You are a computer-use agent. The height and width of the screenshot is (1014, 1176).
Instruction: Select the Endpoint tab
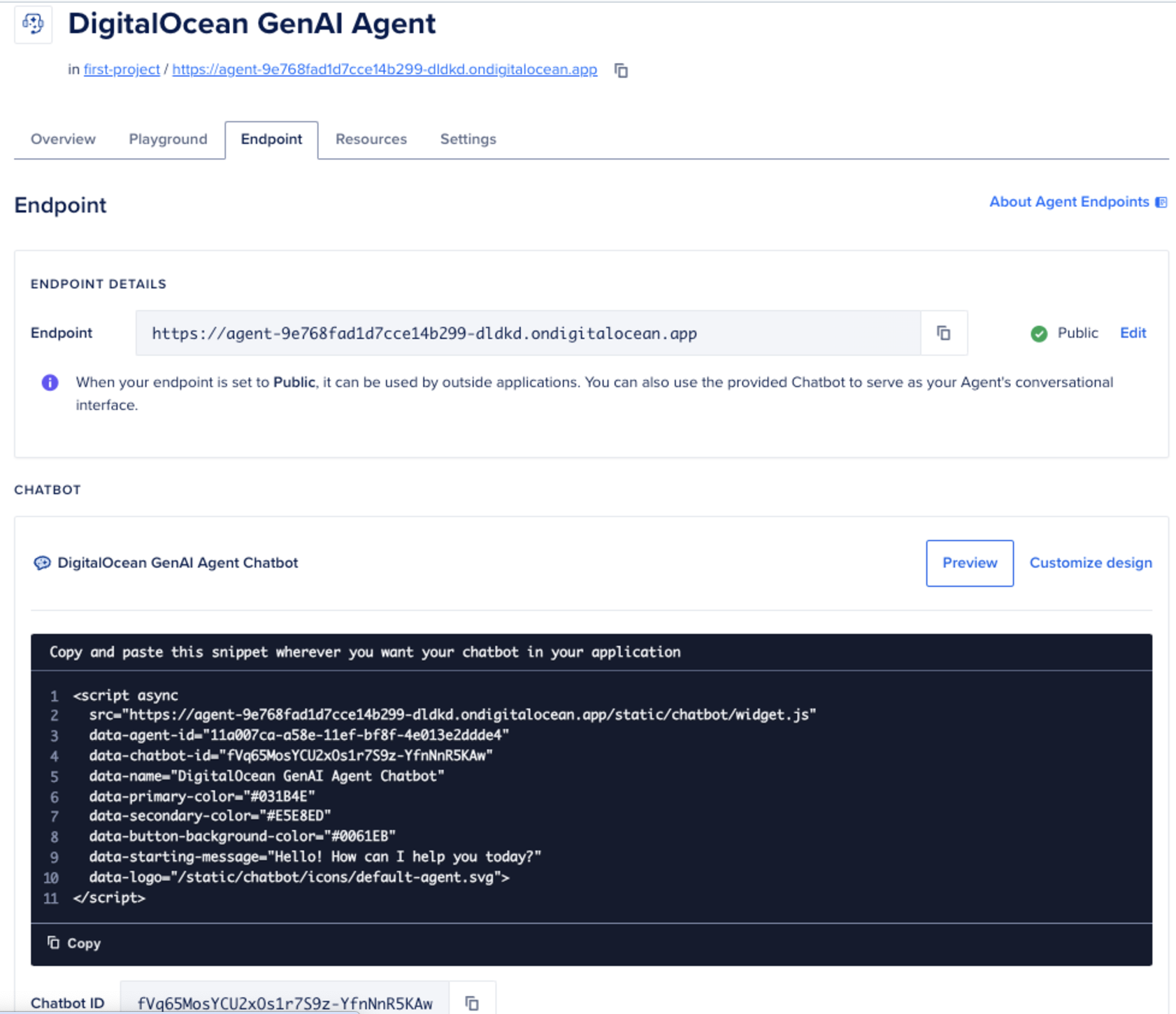click(271, 138)
